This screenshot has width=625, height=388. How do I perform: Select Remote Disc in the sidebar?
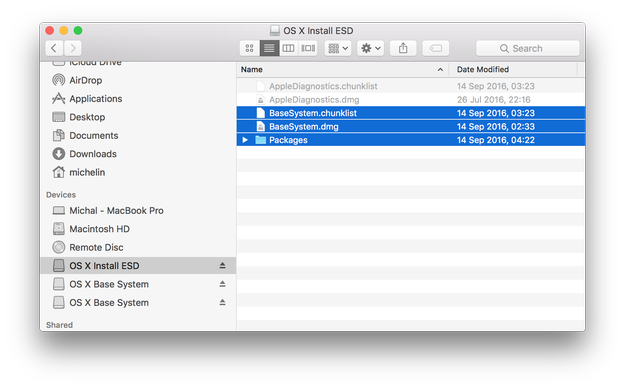point(138,247)
